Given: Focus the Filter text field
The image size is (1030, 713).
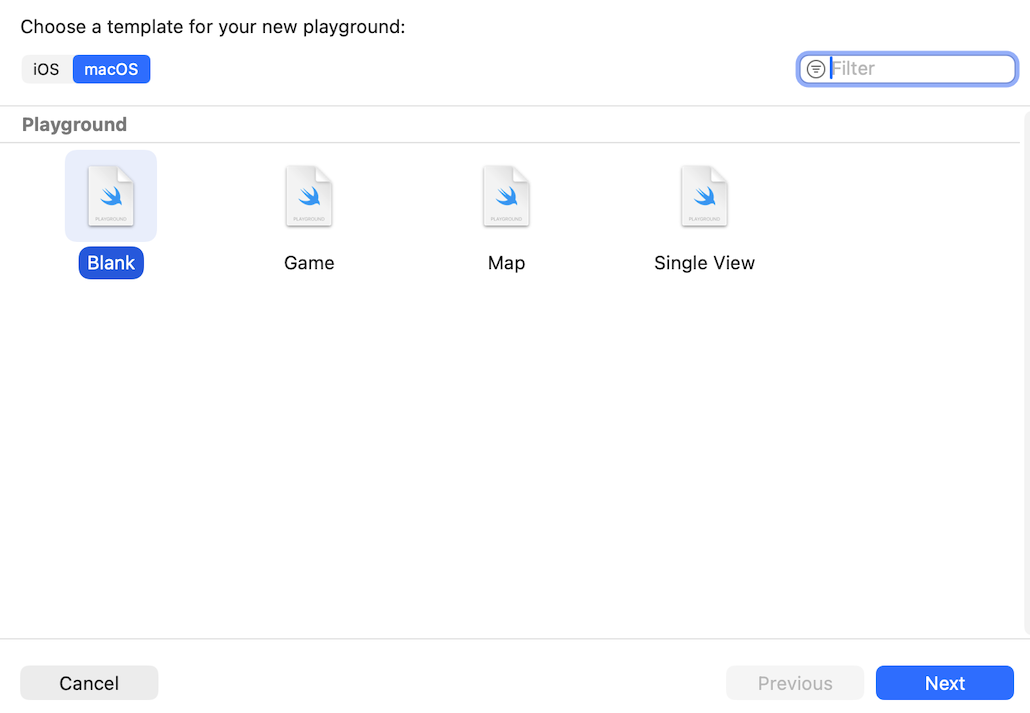Looking at the screenshot, I should click(920, 69).
